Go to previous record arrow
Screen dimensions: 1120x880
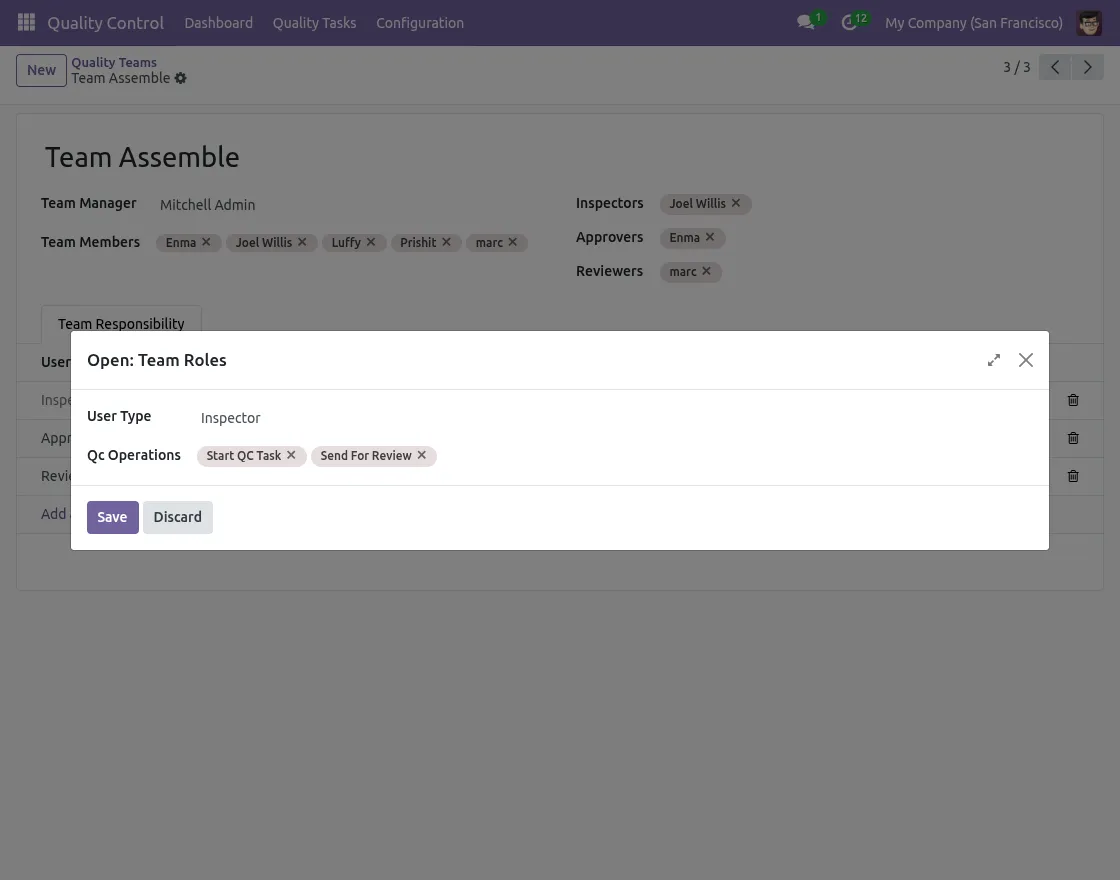click(1055, 67)
